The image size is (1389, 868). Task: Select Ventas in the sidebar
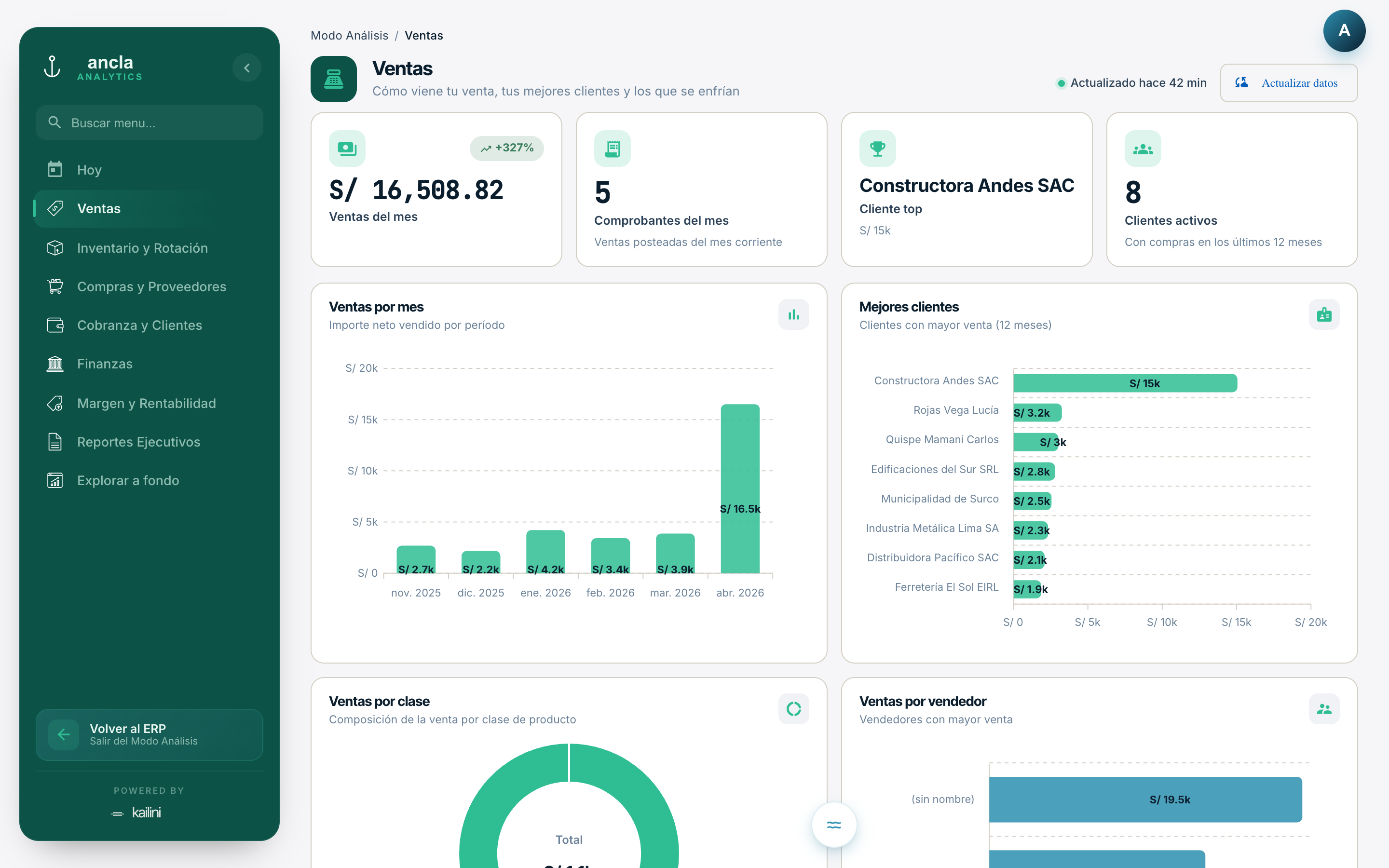(x=149, y=208)
